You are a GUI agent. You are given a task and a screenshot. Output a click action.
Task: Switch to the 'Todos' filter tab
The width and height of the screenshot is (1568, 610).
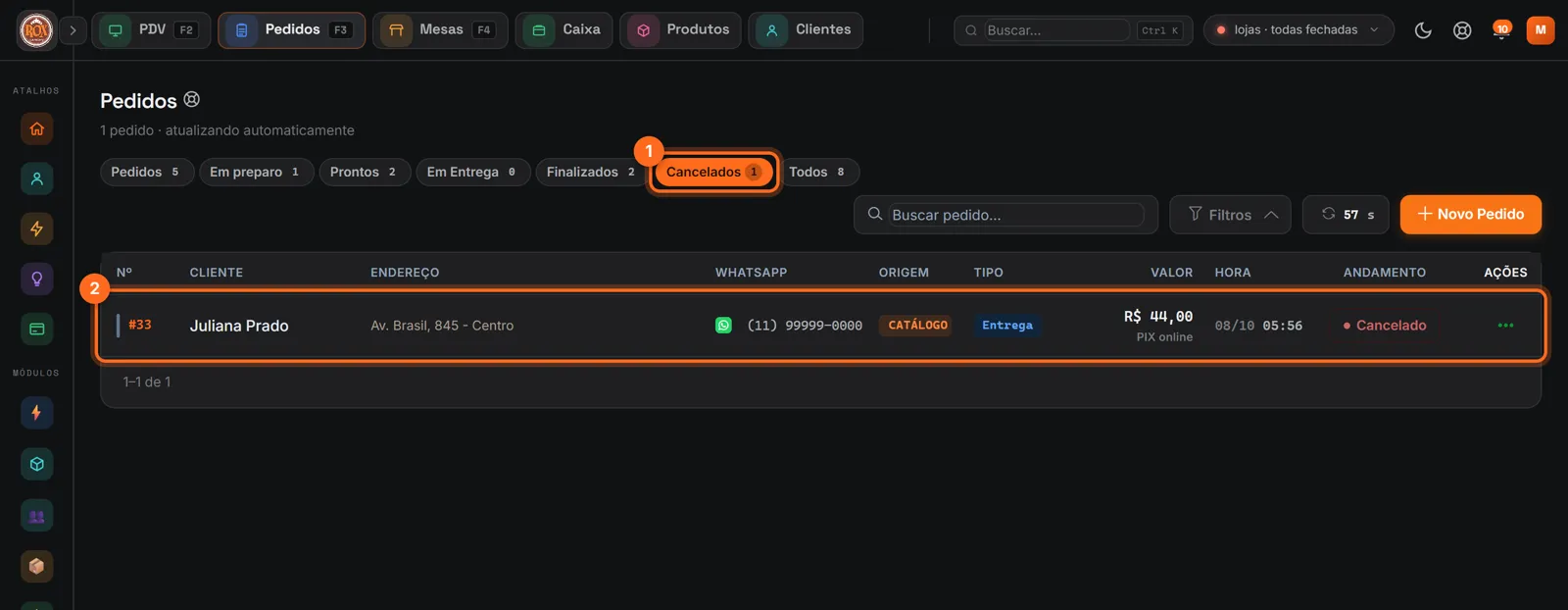coord(818,172)
